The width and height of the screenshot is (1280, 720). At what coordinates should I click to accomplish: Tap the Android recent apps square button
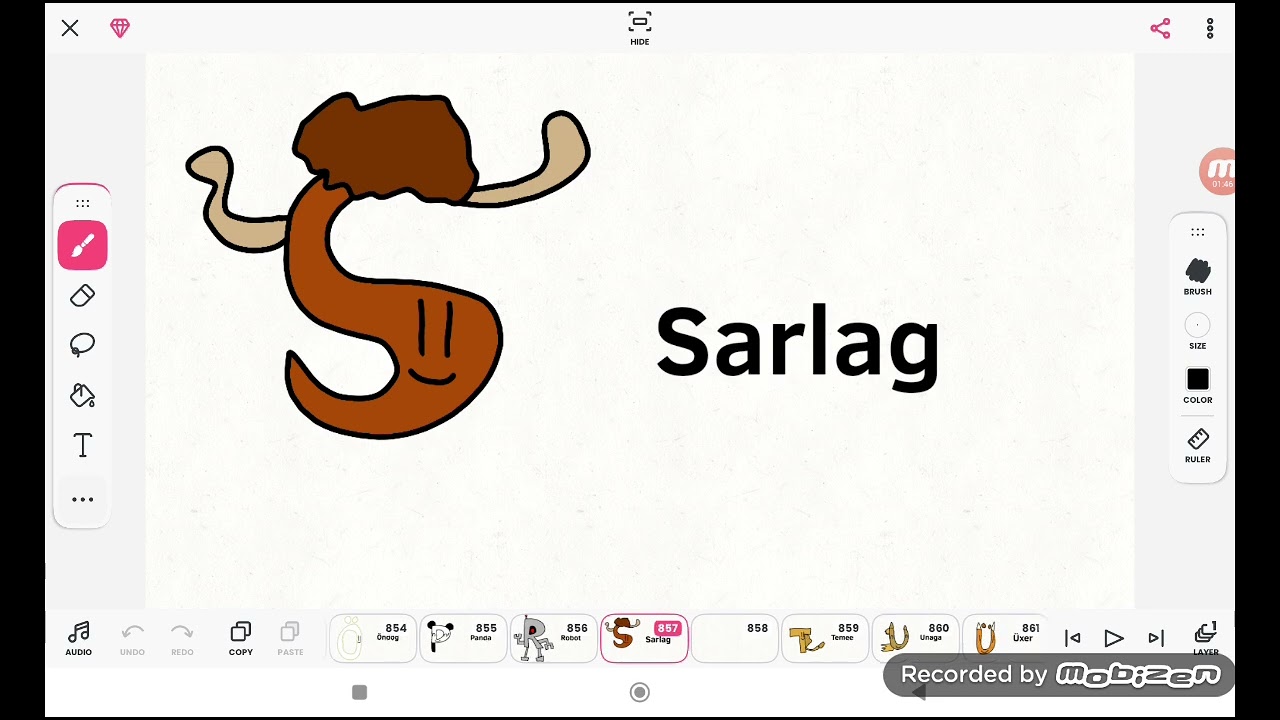click(360, 692)
